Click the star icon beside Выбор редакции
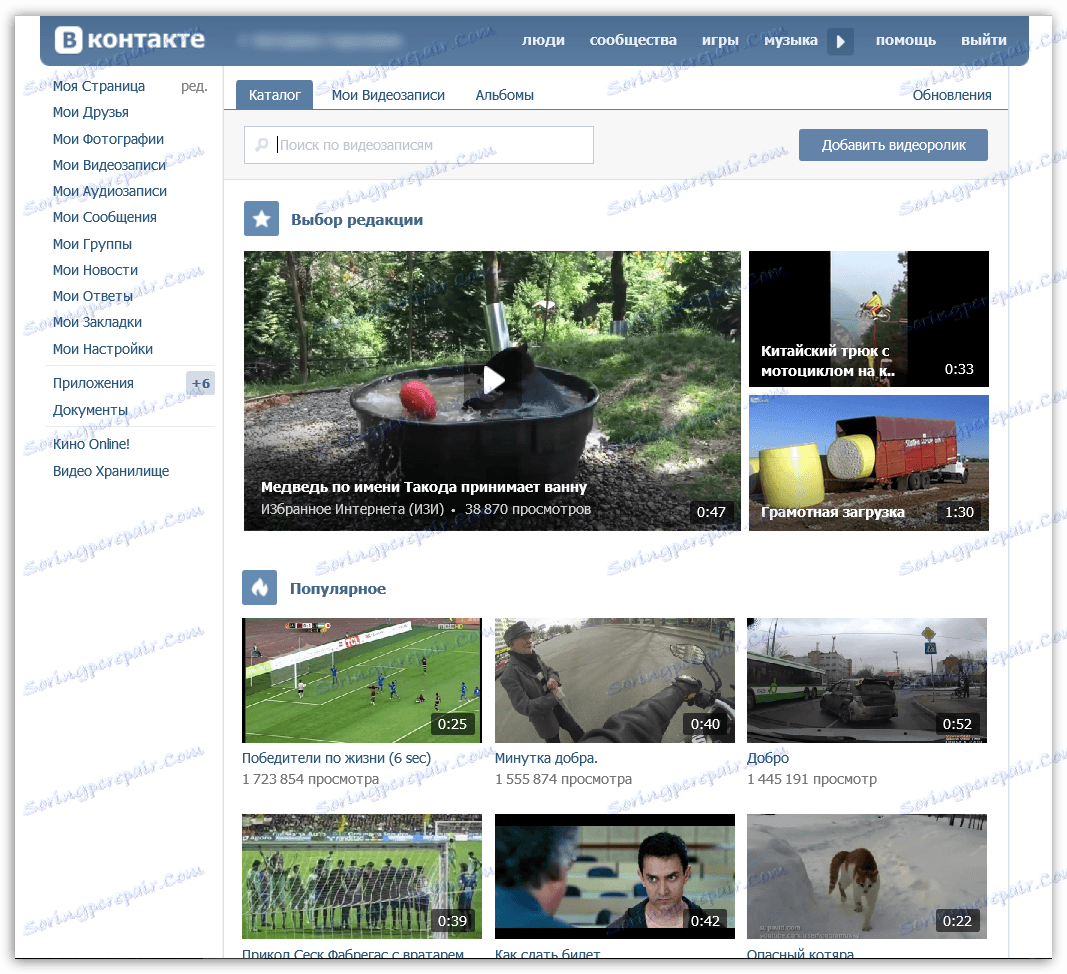This screenshot has width=1067, height=974. (x=261, y=218)
